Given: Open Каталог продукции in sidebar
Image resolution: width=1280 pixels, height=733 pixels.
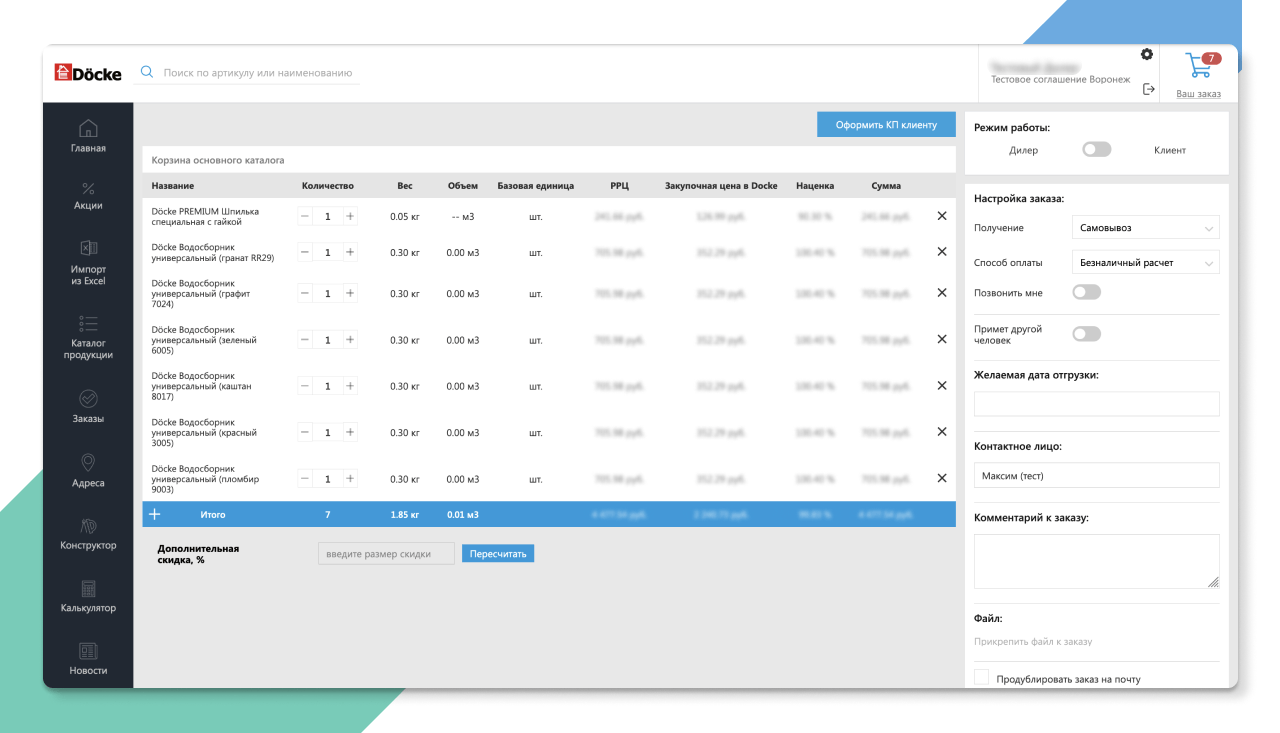Looking at the screenshot, I should pos(88,337).
